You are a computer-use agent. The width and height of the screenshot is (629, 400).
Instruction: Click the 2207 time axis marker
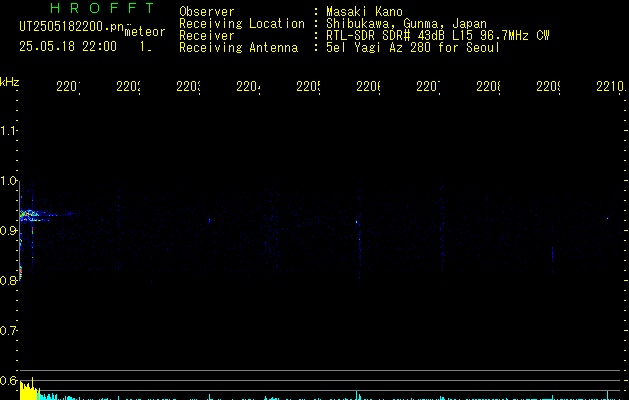(x=428, y=86)
